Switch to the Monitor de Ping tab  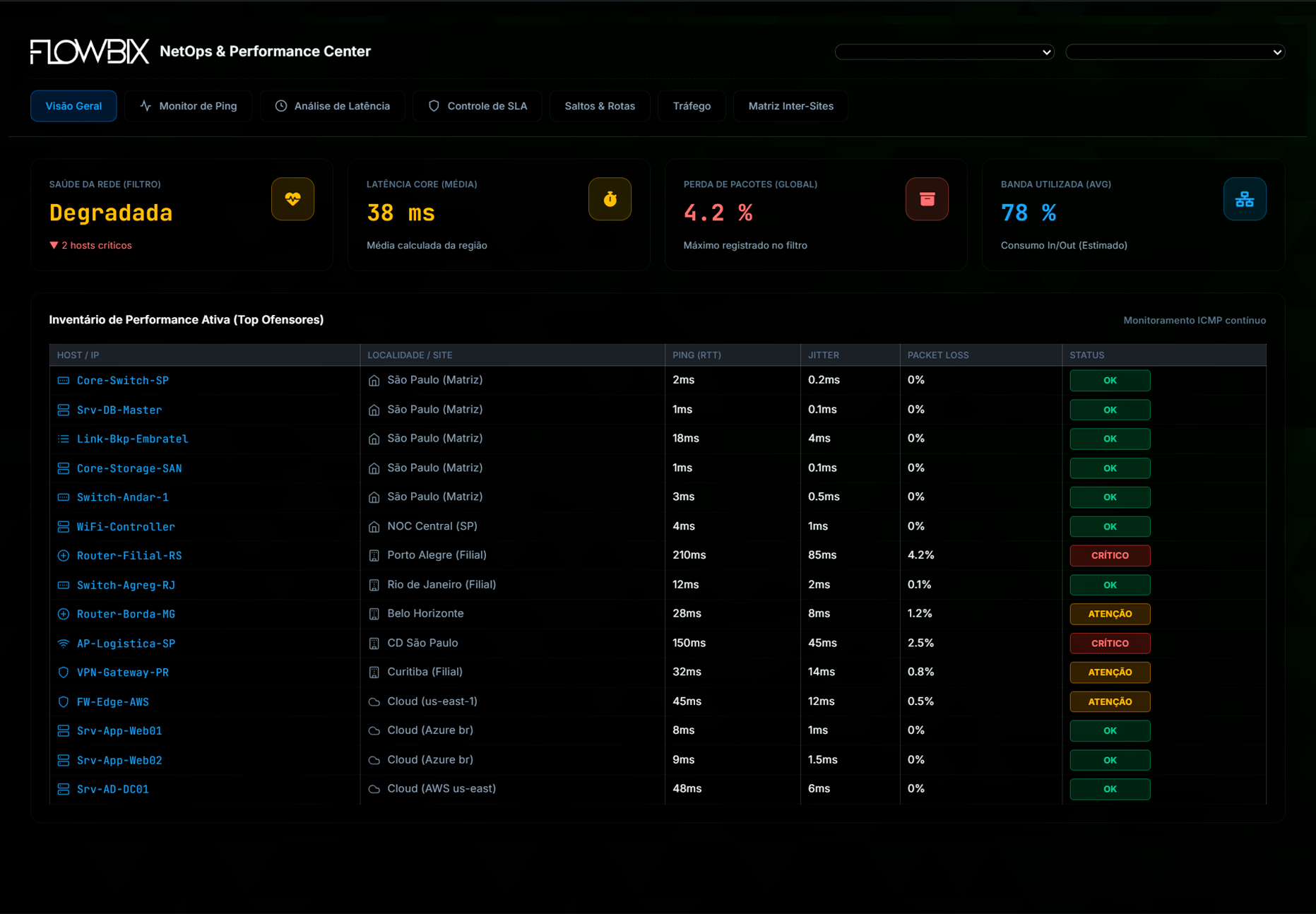189,105
